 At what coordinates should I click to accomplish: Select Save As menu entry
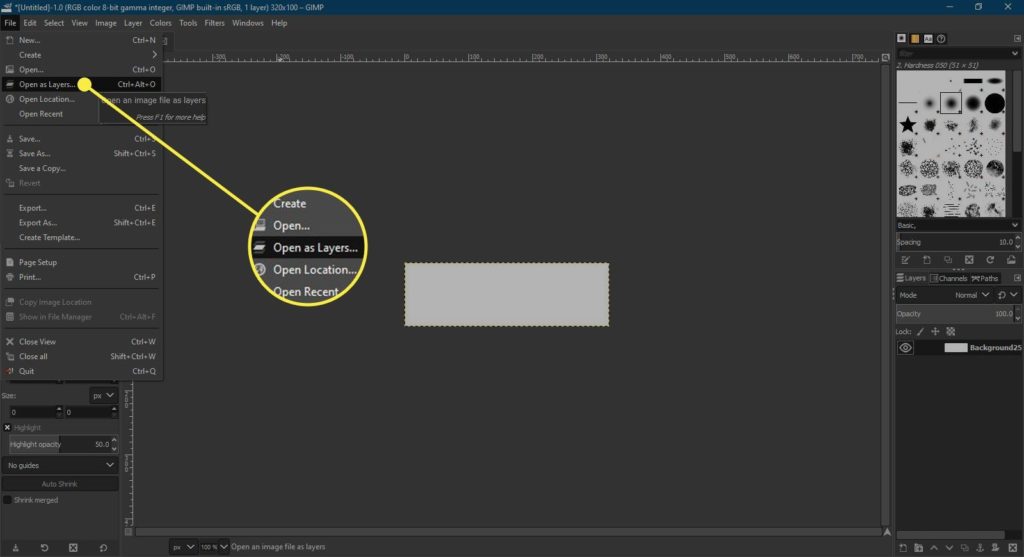(81, 153)
